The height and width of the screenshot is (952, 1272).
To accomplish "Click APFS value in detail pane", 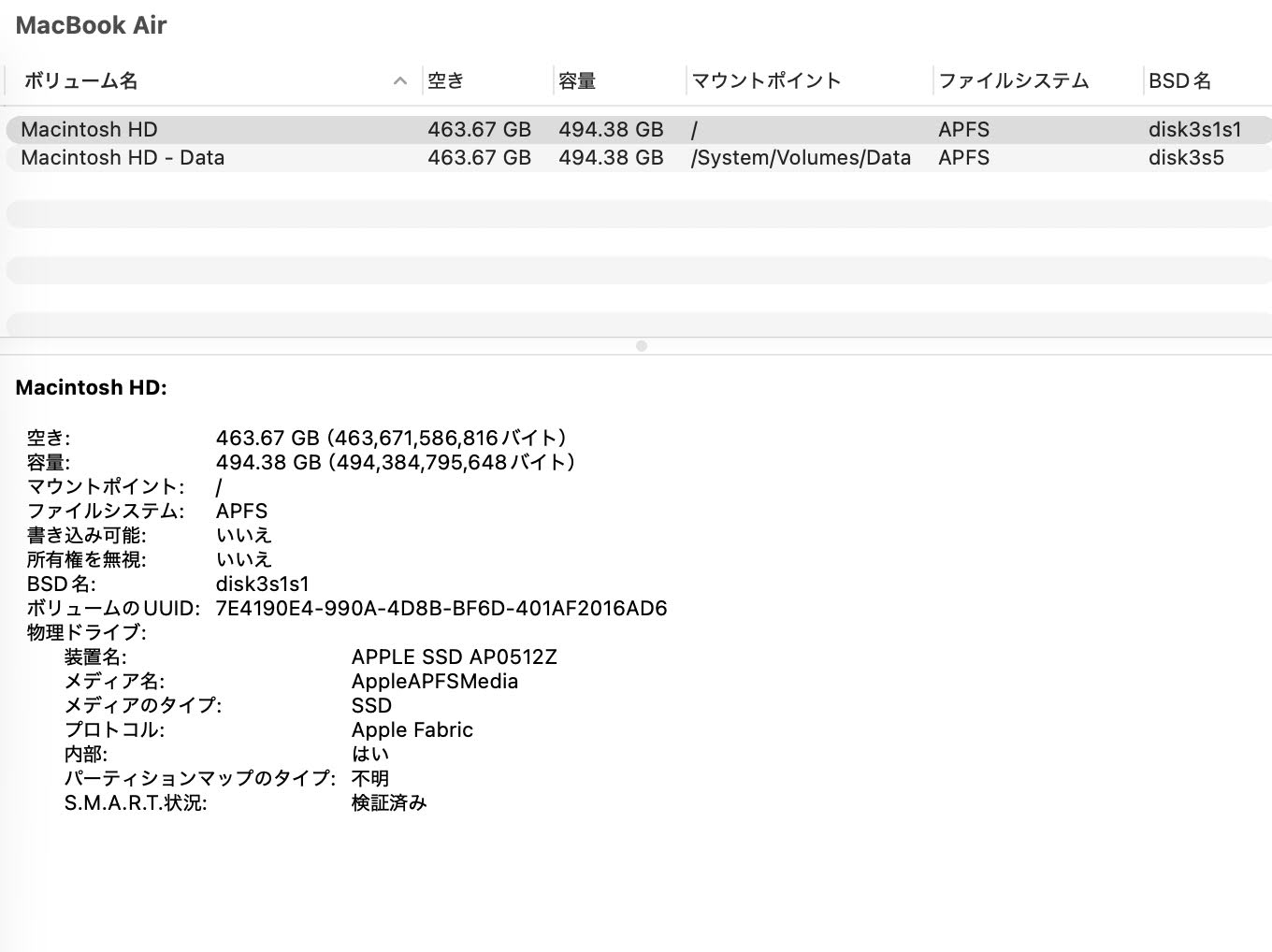I will (x=241, y=511).
